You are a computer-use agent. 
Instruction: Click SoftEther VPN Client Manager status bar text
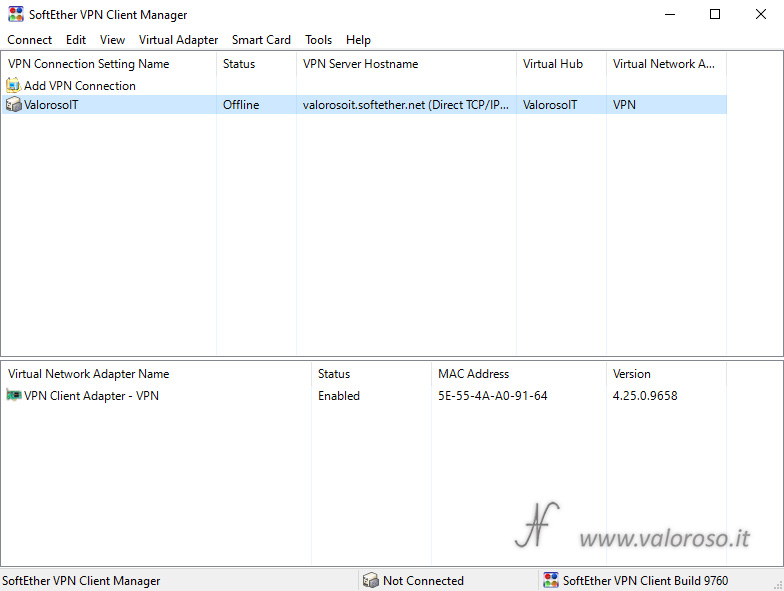81,581
